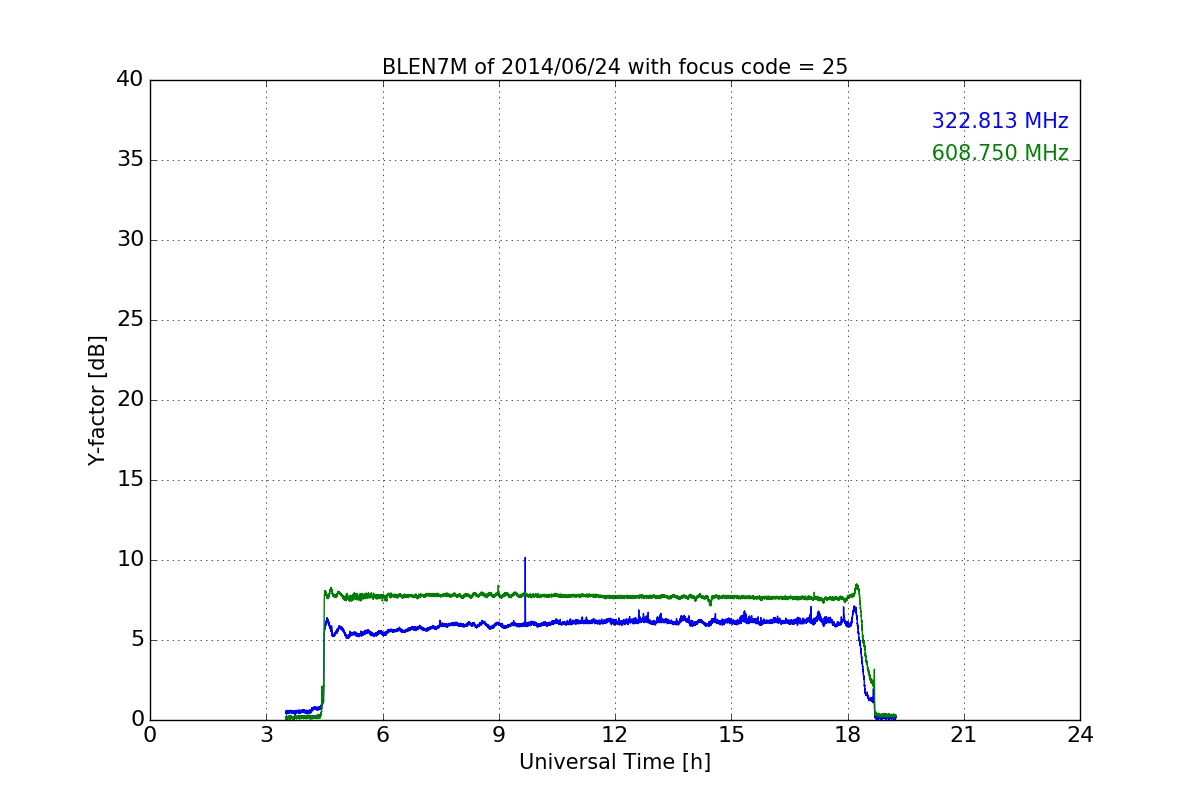Click the blue spike peak near 10 dB
This screenshot has width=1200, height=800.
pos(525,559)
